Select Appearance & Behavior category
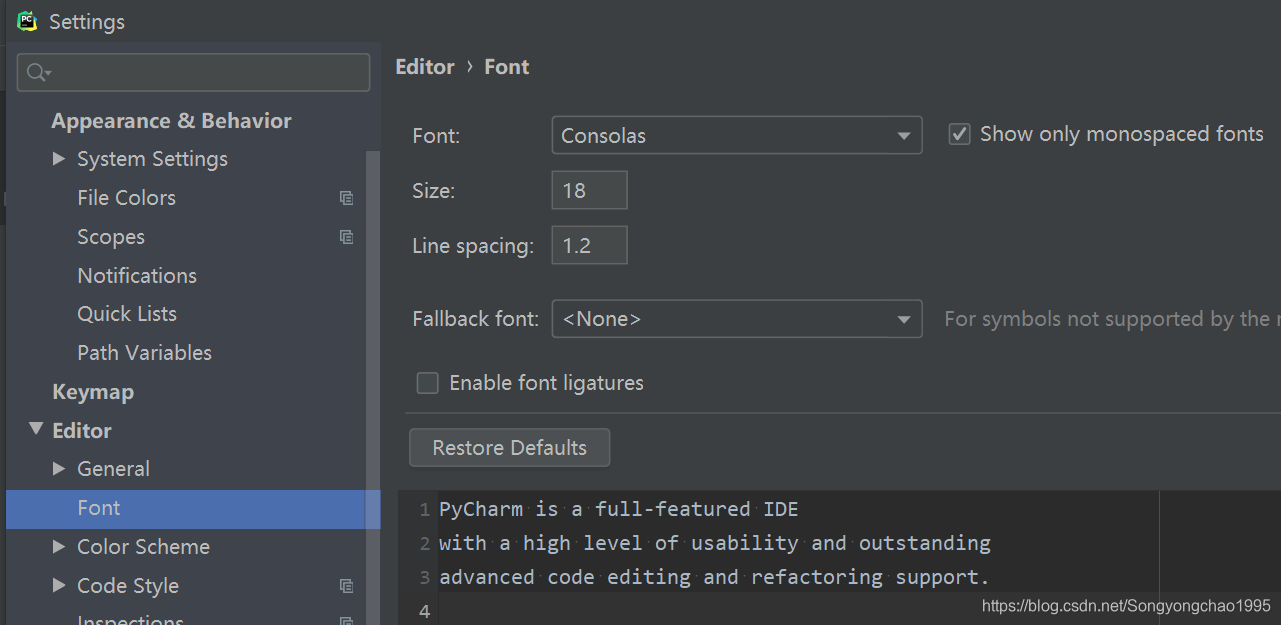The width and height of the screenshot is (1281, 625). (171, 121)
